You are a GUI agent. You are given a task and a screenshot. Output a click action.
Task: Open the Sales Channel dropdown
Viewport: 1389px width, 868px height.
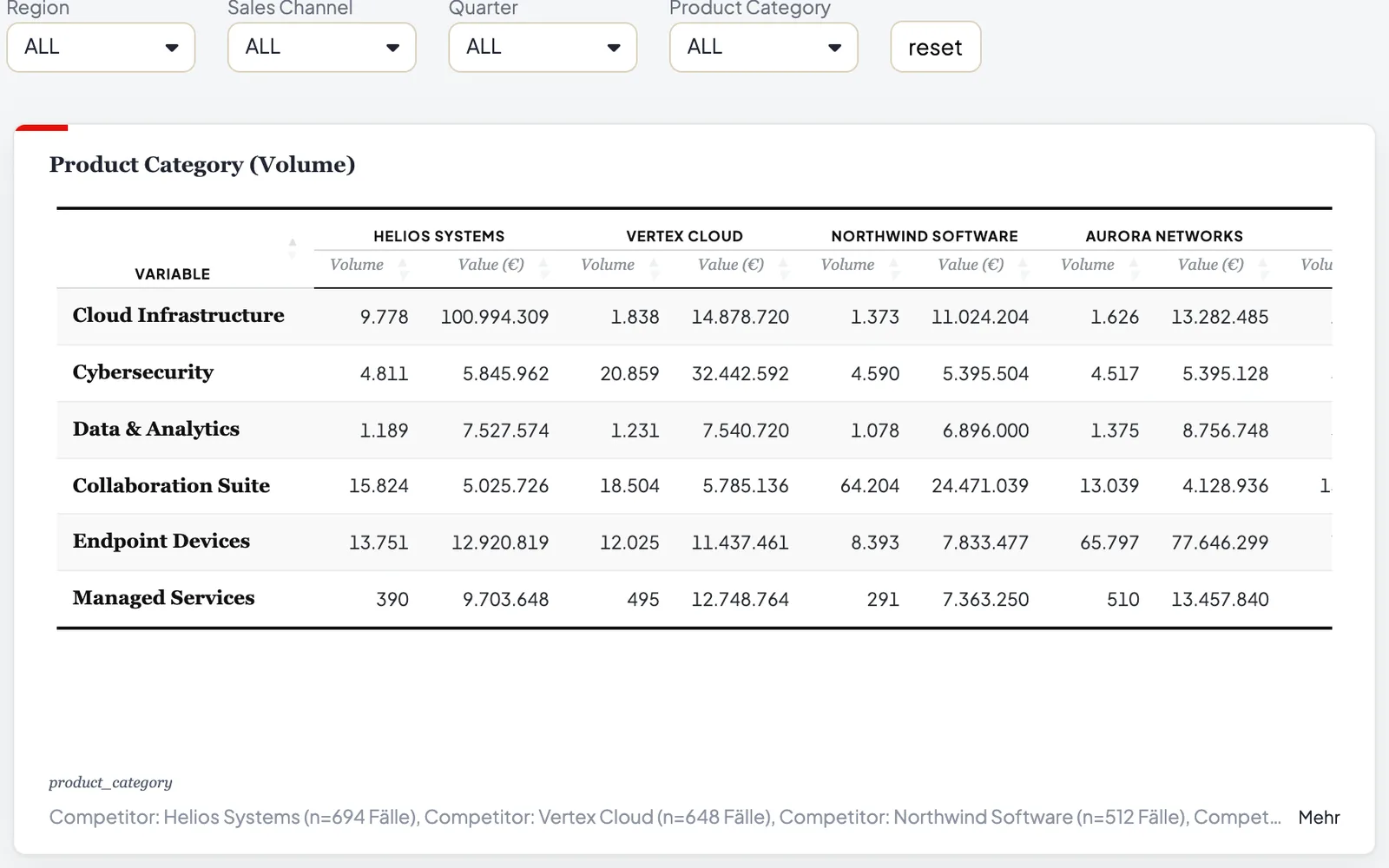tap(321, 47)
